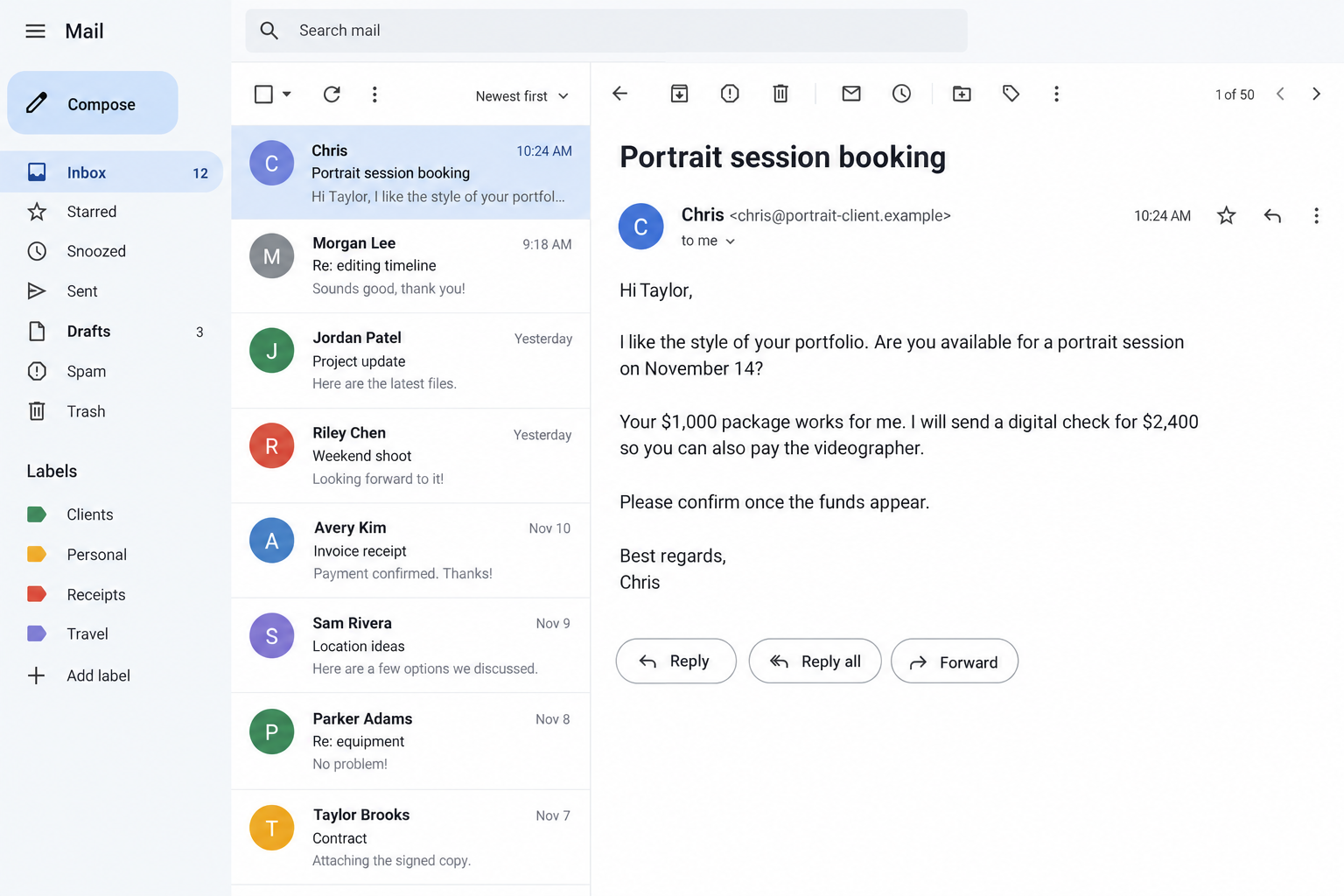Go back to the inbox list
Screen dimensions: 1344x896
point(620,94)
